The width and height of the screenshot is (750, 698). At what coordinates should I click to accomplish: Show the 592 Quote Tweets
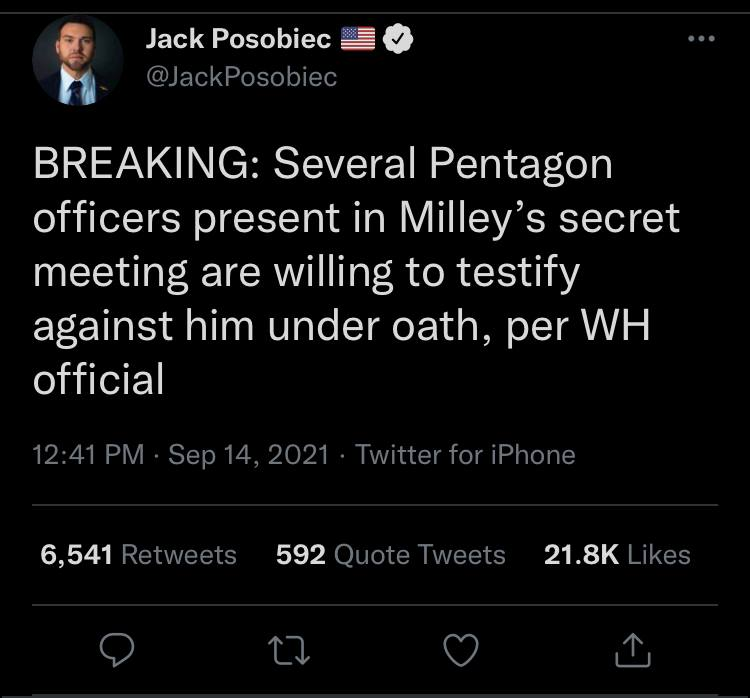pyautogui.click(x=390, y=554)
